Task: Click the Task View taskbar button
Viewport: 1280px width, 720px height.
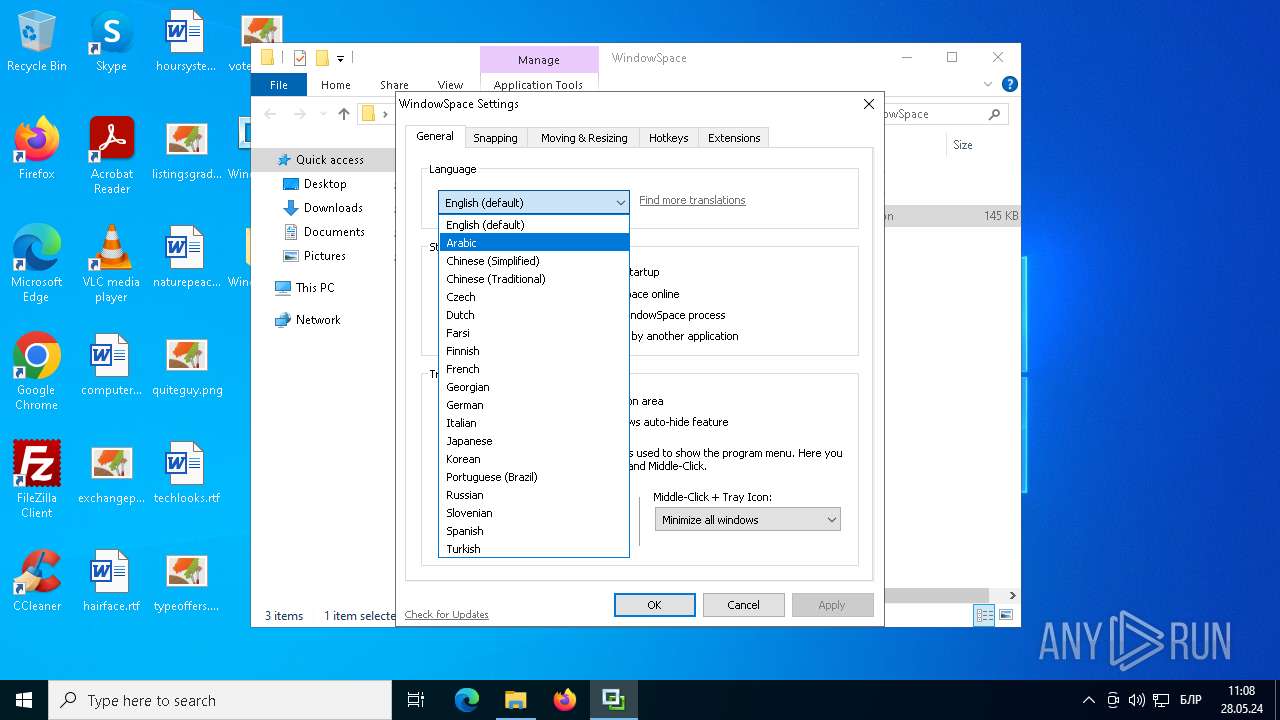Action: pyautogui.click(x=416, y=700)
